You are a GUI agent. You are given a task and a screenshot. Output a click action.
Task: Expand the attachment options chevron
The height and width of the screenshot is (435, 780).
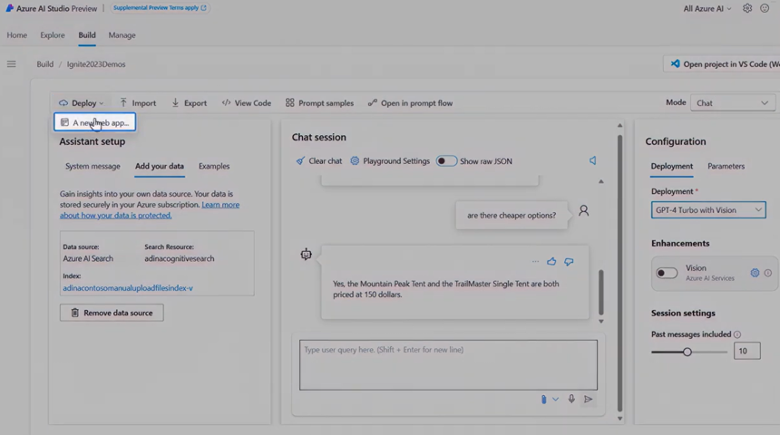pyautogui.click(x=556, y=399)
